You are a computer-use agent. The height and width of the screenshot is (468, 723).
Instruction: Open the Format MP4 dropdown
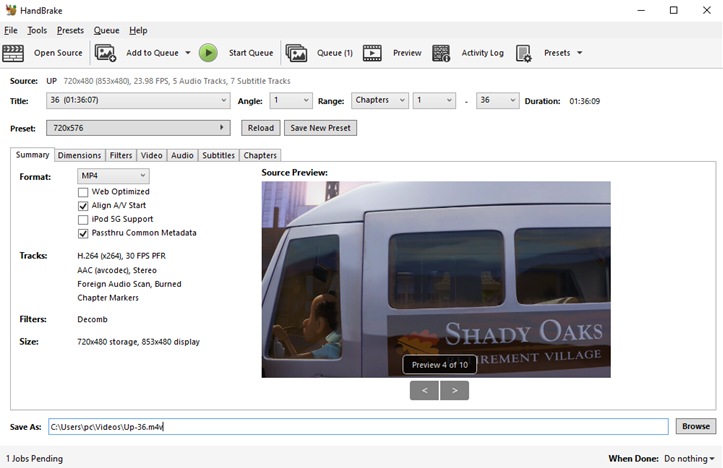[x=113, y=176]
